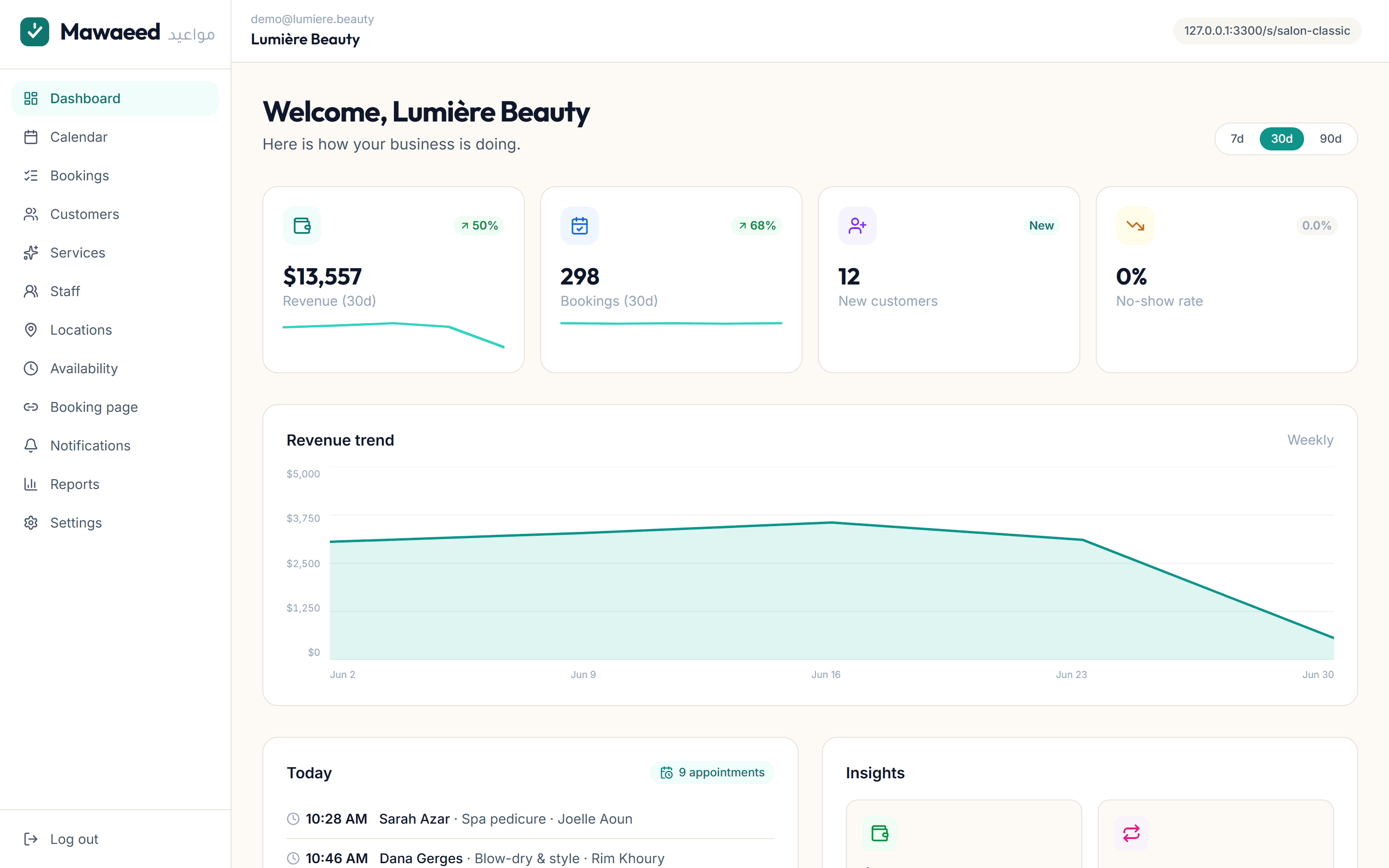Click the Availability clock icon
Viewport: 1389px width, 868px height.
[31, 368]
